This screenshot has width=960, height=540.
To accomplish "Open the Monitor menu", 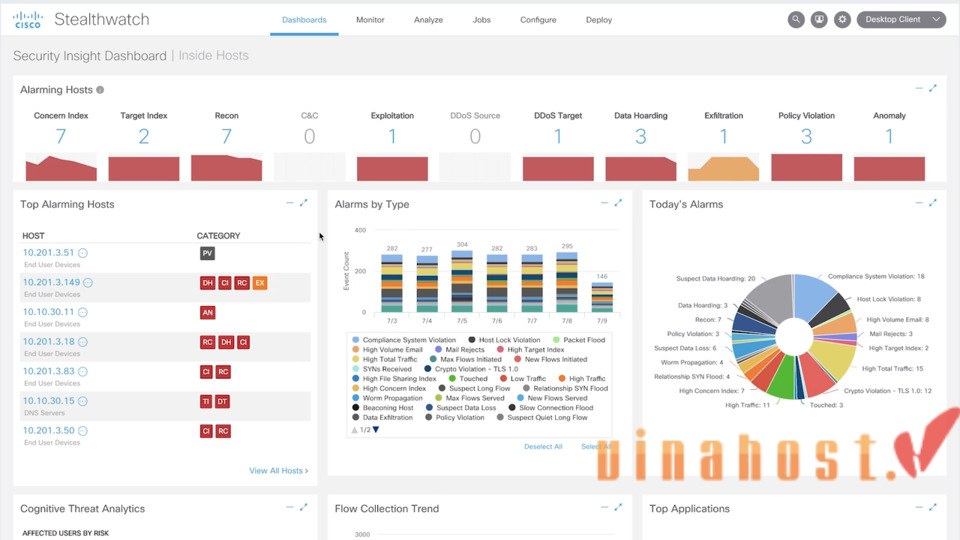I will point(370,20).
